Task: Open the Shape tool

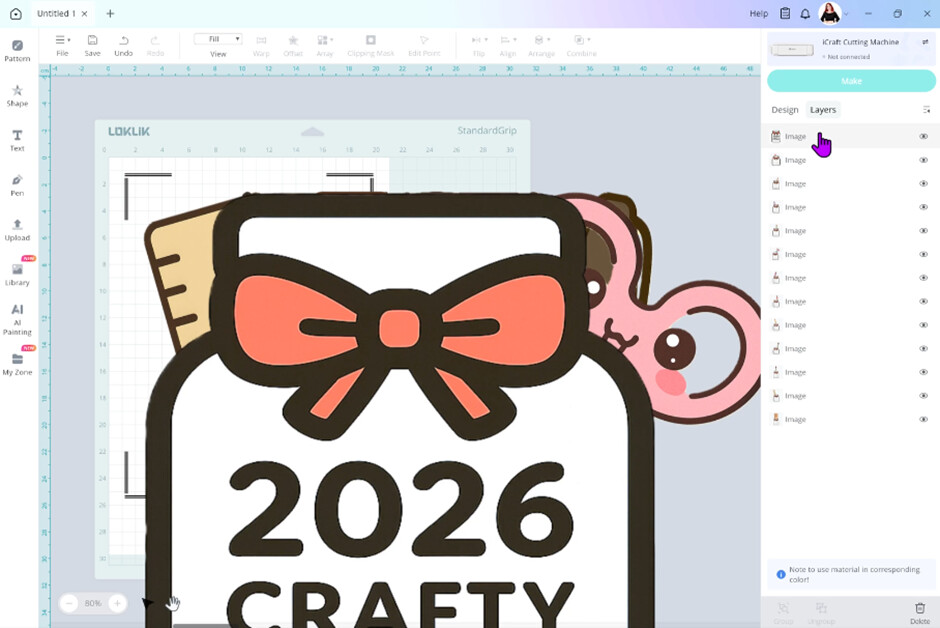Action: point(17,95)
